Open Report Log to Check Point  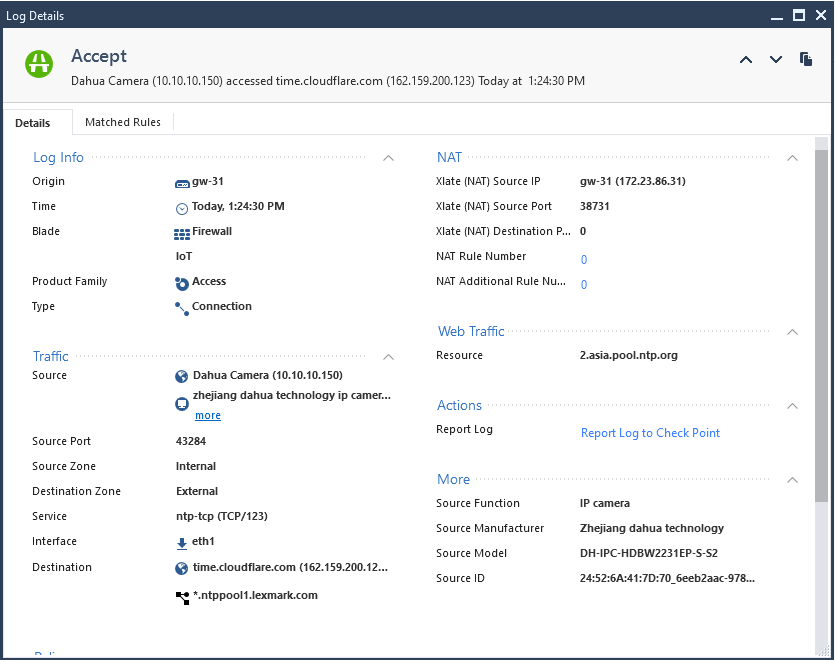[x=649, y=432]
